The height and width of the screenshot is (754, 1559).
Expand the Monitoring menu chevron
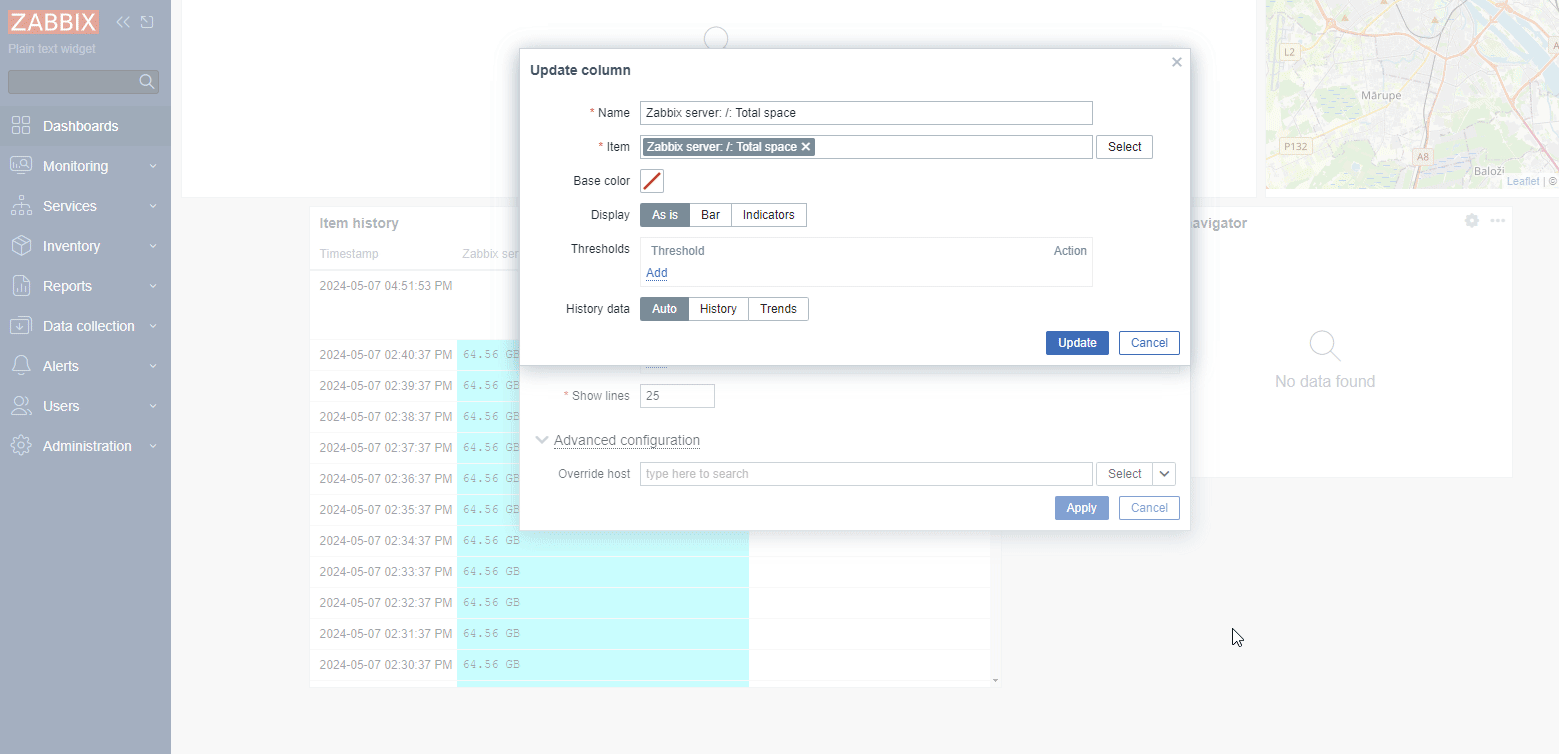(x=153, y=166)
